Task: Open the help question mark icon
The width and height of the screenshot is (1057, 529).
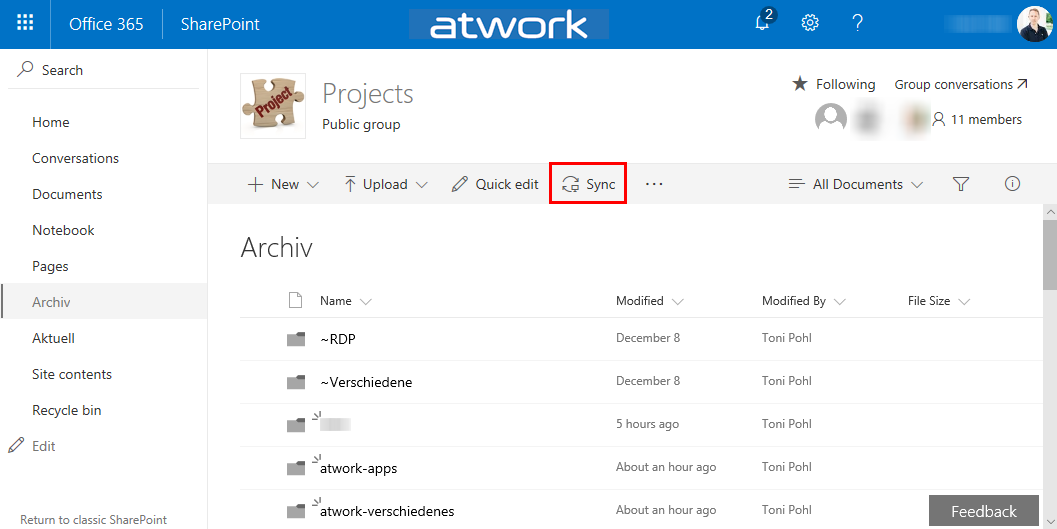Action: point(857,24)
